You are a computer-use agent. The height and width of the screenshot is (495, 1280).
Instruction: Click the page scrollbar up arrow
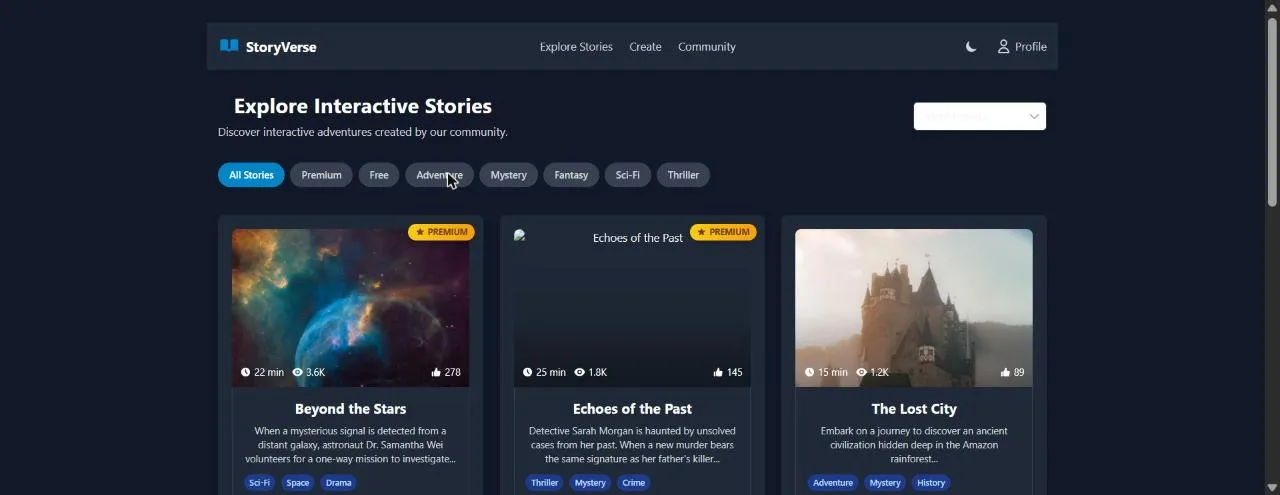click(x=1272, y=7)
